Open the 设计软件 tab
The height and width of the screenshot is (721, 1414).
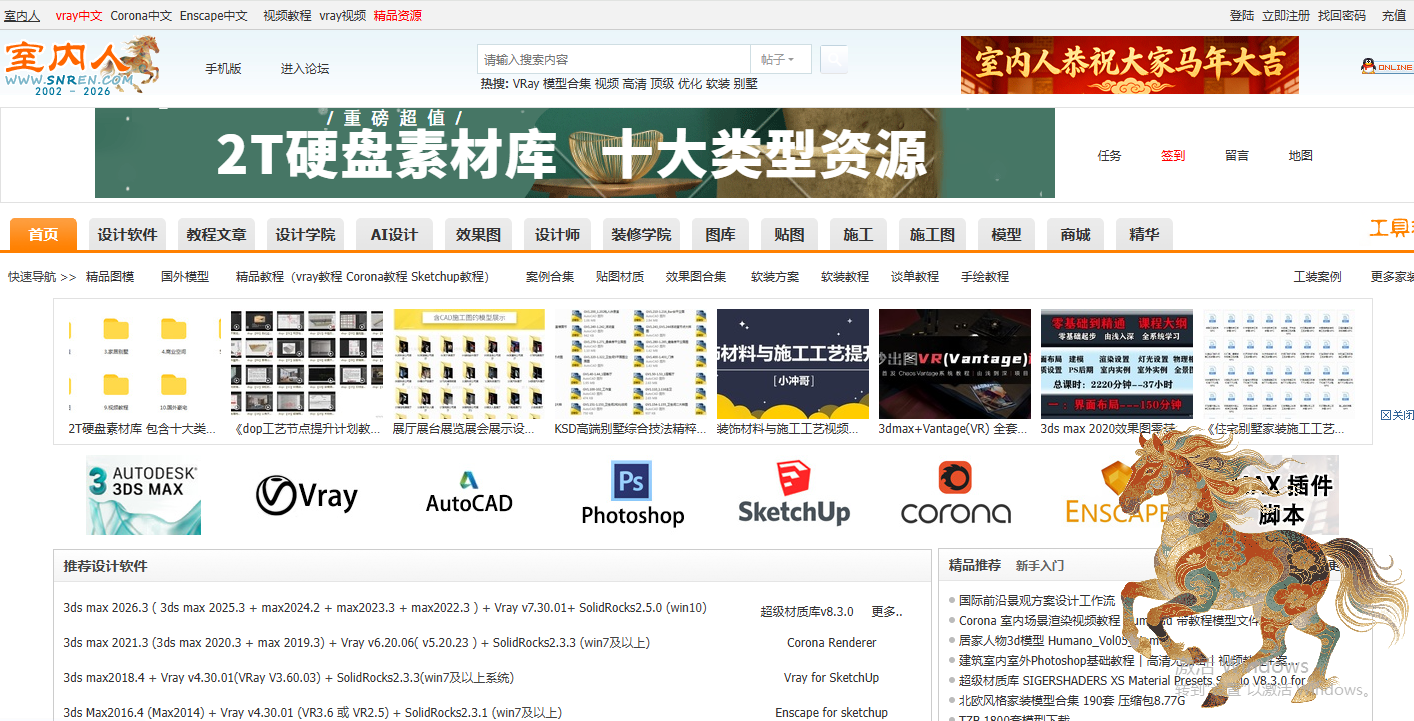tap(127, 235)
